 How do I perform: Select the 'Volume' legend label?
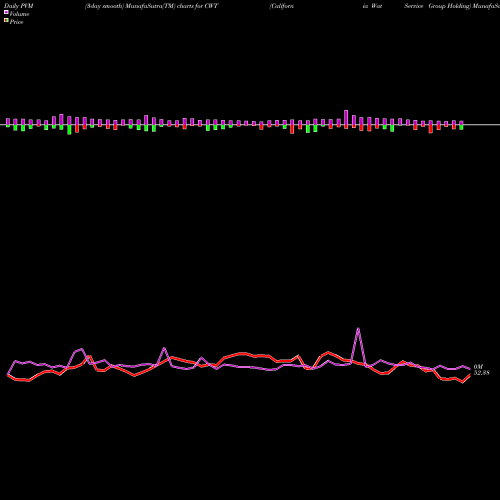19,14
